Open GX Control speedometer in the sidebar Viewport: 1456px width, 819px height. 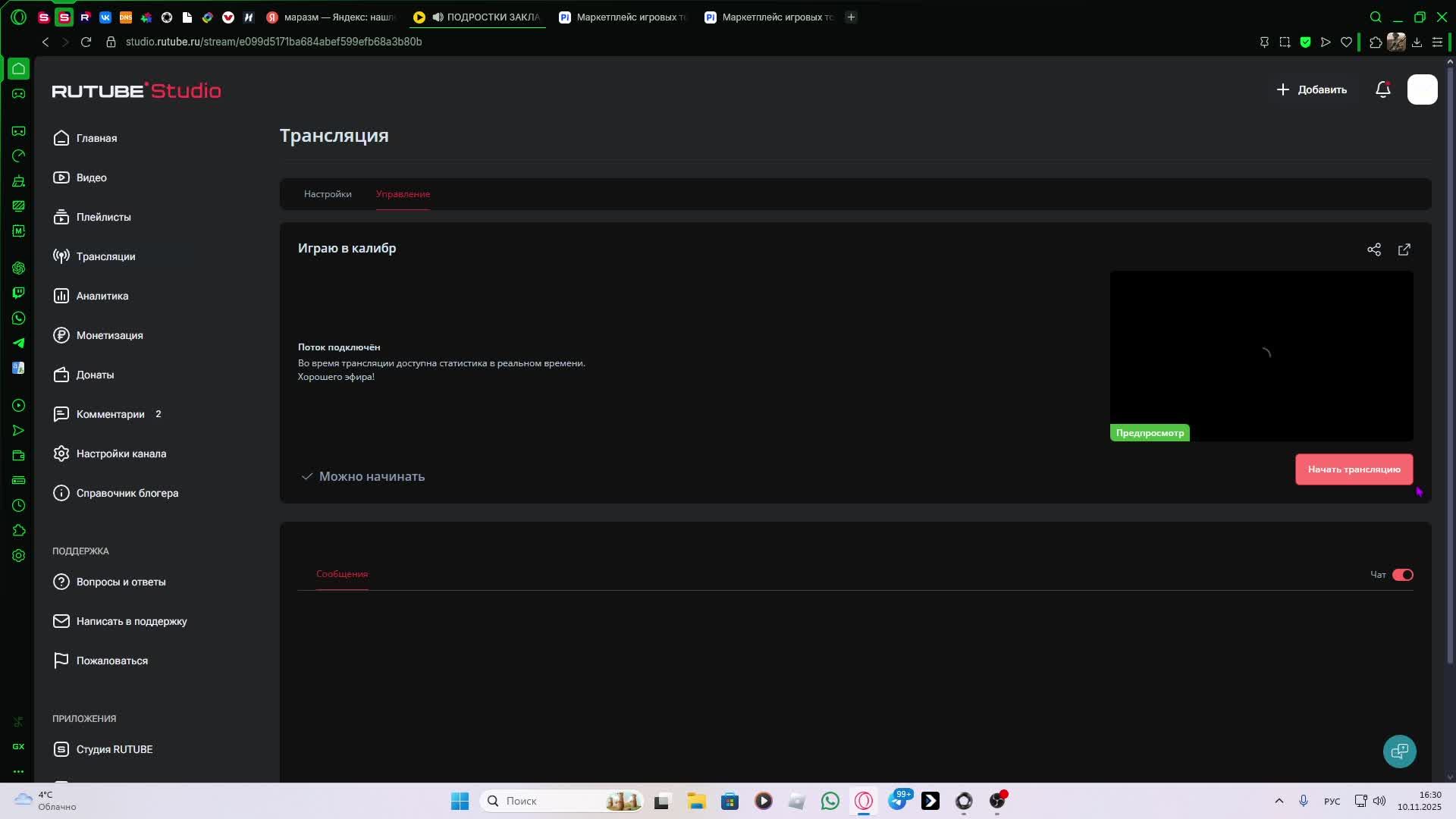[19, 155]
